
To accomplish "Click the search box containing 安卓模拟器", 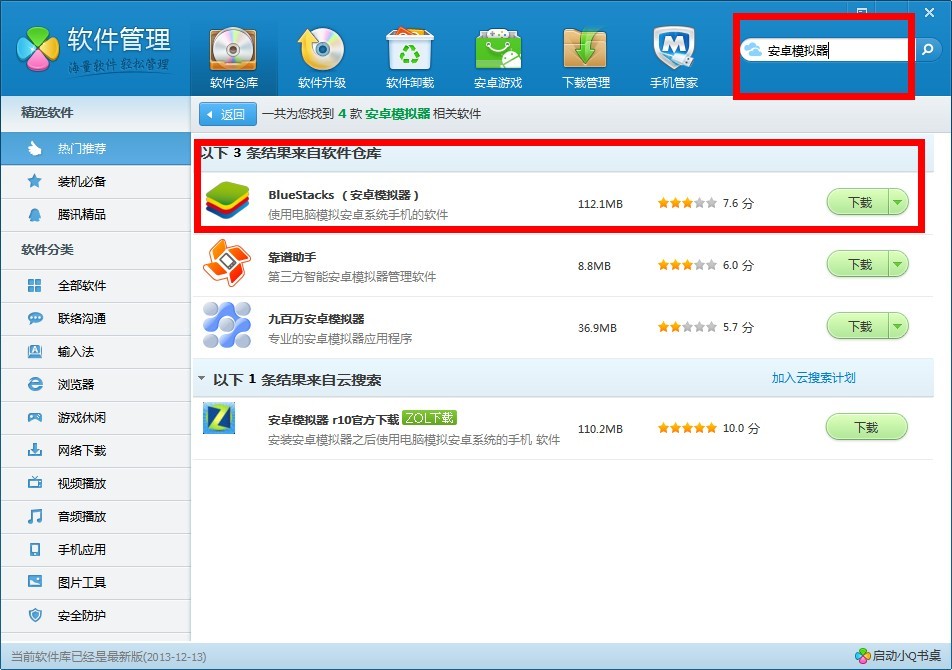I will [x=826, y=50].
